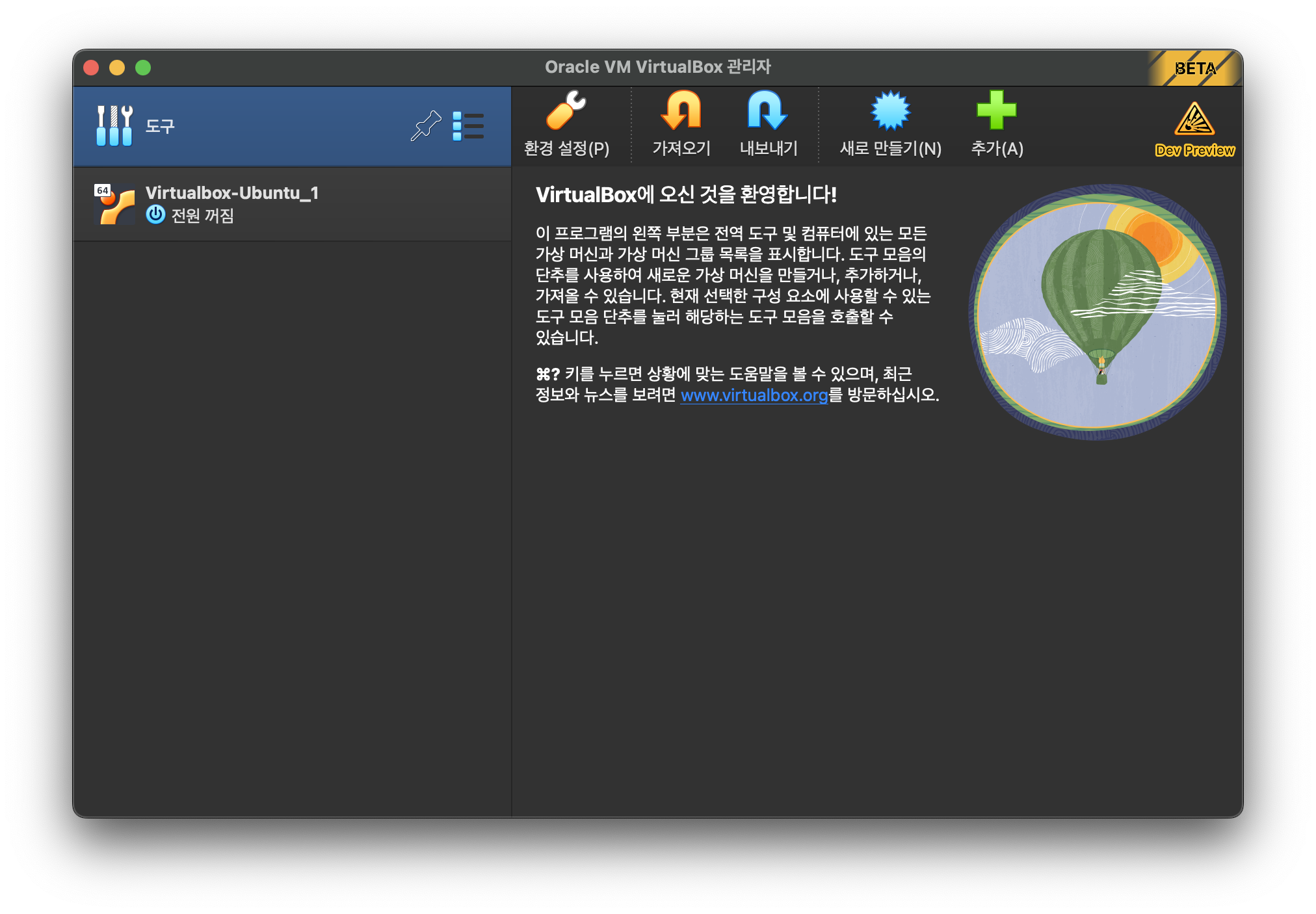Click the hot air balloon welcome image

(1098, 312)
